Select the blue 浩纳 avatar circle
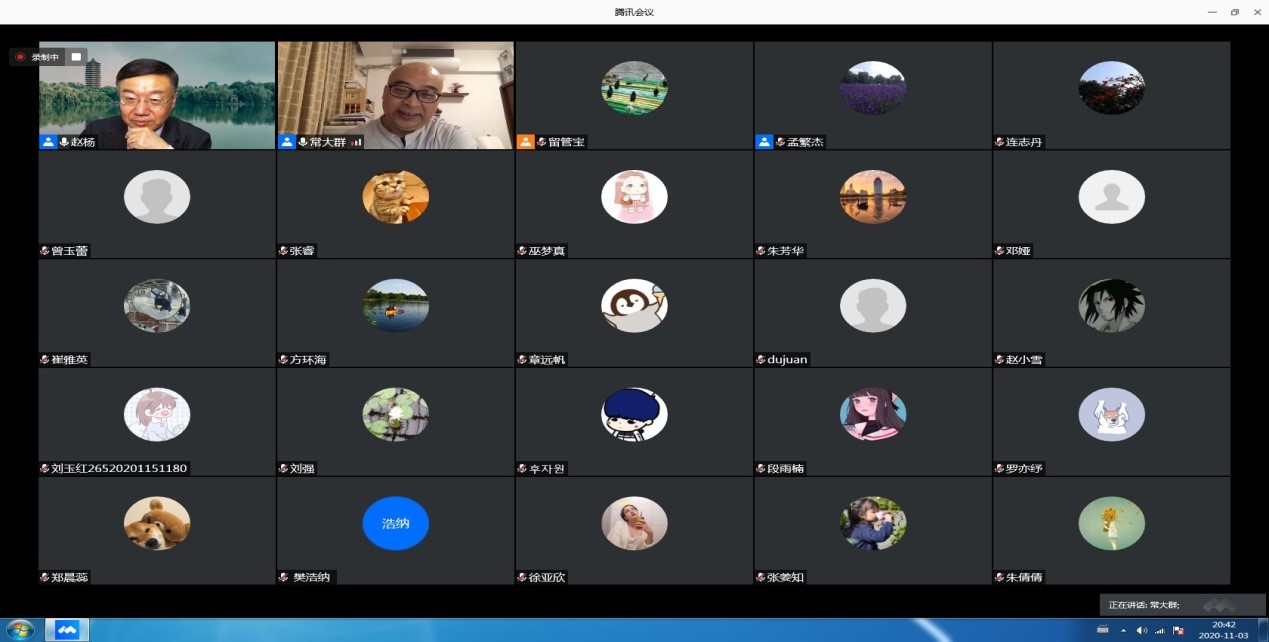The width and height of the screenshot is (1269, 642). click(395, 523)
